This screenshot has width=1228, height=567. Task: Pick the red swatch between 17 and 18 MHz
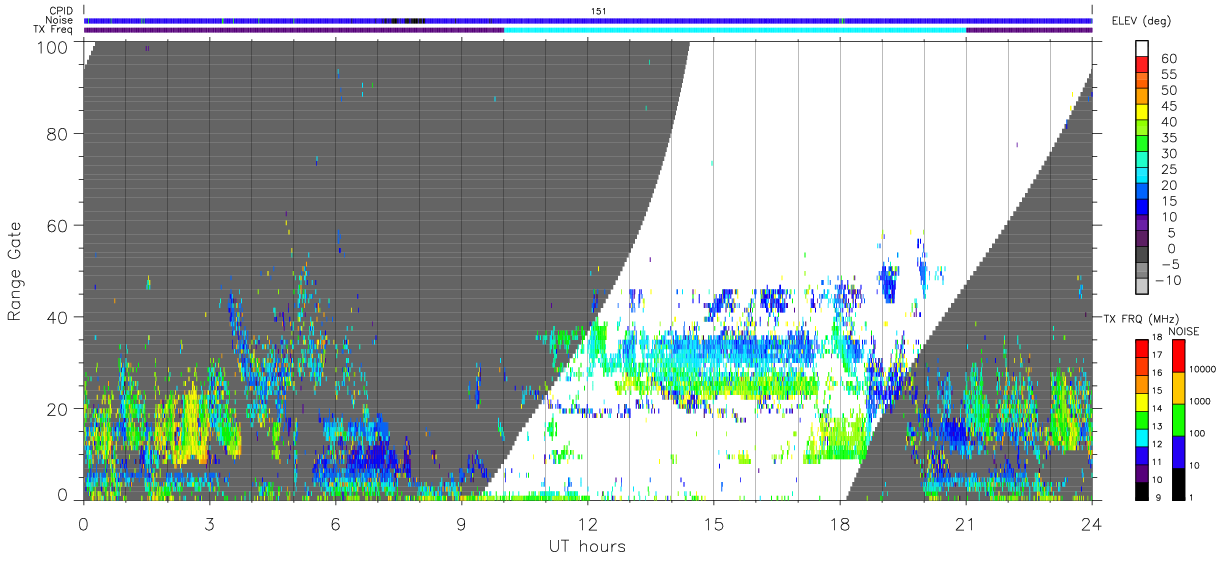tap(1142, 347)
